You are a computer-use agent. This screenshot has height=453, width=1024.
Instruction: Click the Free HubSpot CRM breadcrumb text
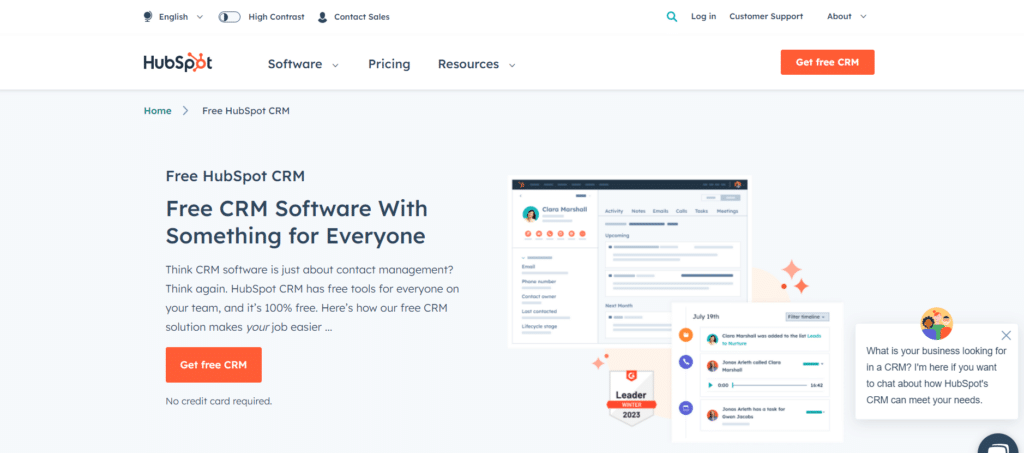(246, 111)
